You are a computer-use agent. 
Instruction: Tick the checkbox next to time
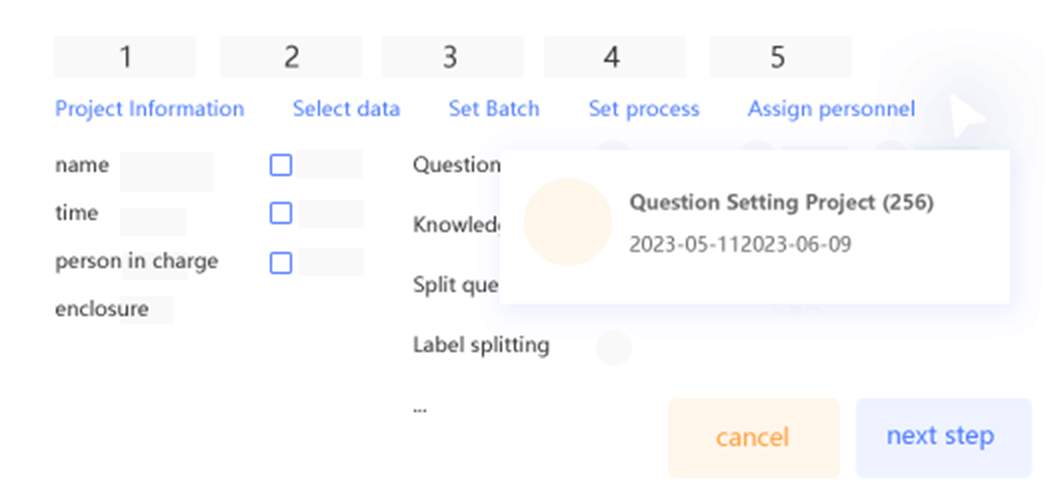(281, 213)
